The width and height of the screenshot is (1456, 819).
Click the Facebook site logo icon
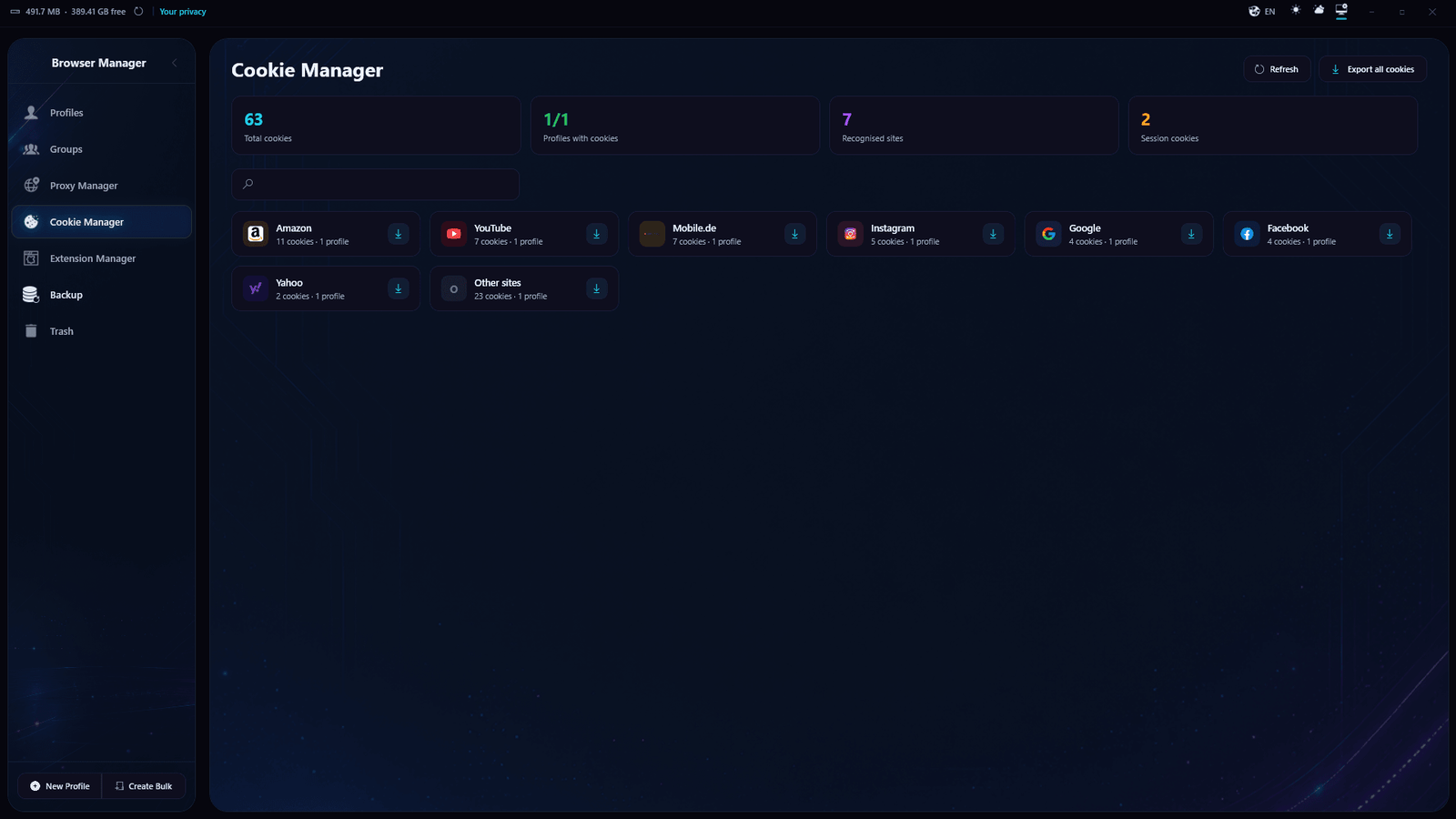tap(1248, 234)
